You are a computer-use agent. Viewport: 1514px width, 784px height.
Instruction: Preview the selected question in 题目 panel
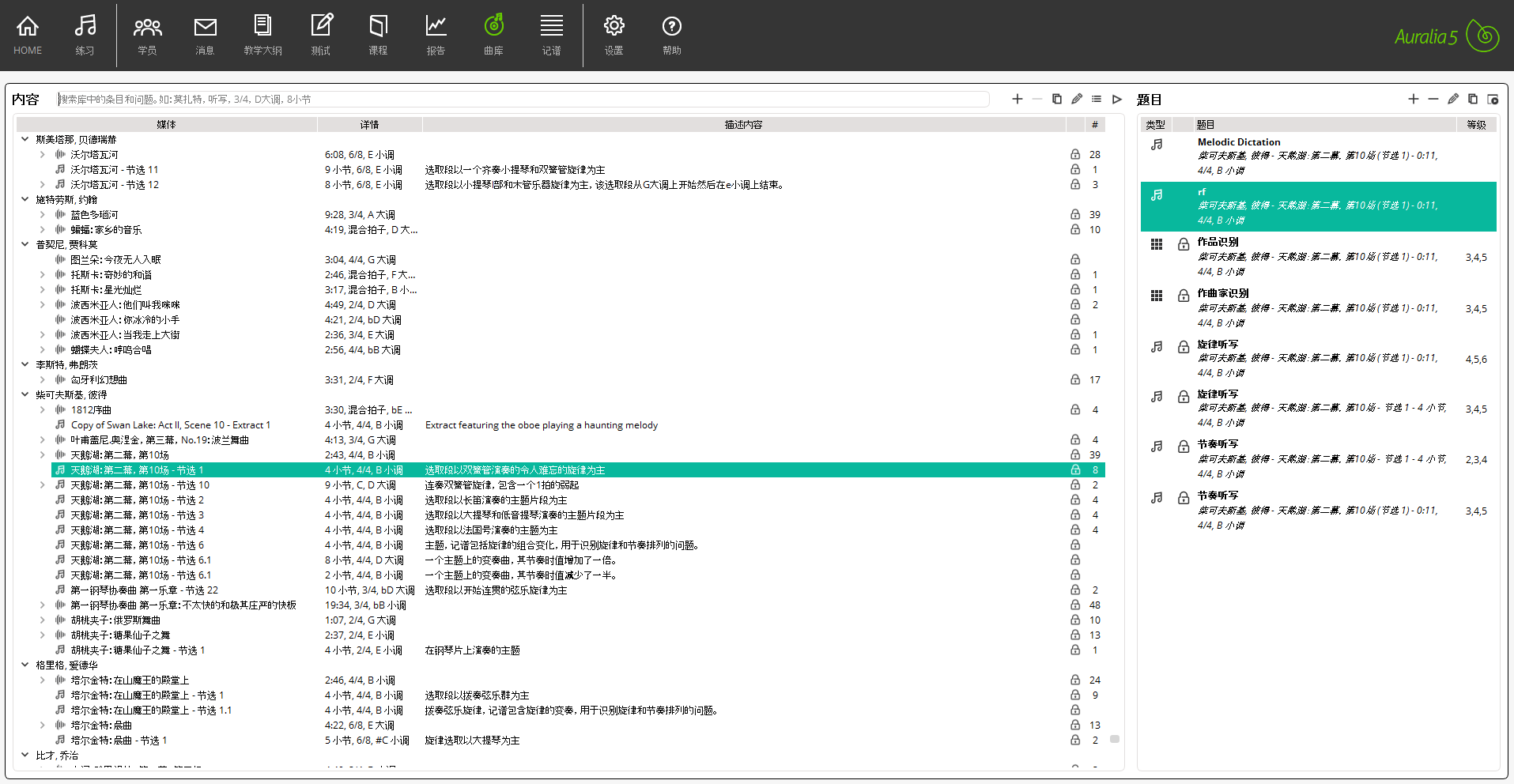pyautogui.click(x=1493, y=99)
